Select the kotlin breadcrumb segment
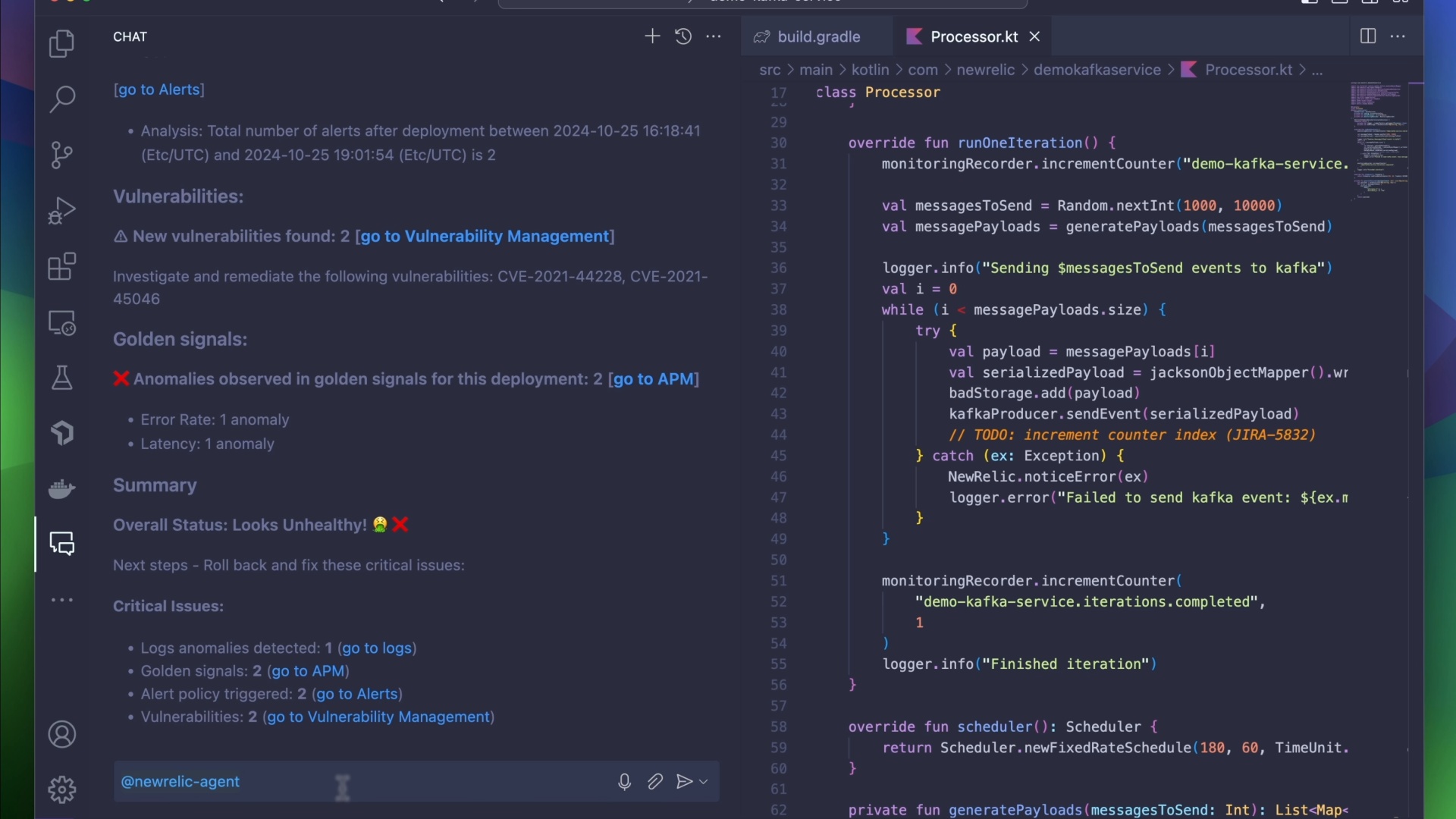 point(870,70)
